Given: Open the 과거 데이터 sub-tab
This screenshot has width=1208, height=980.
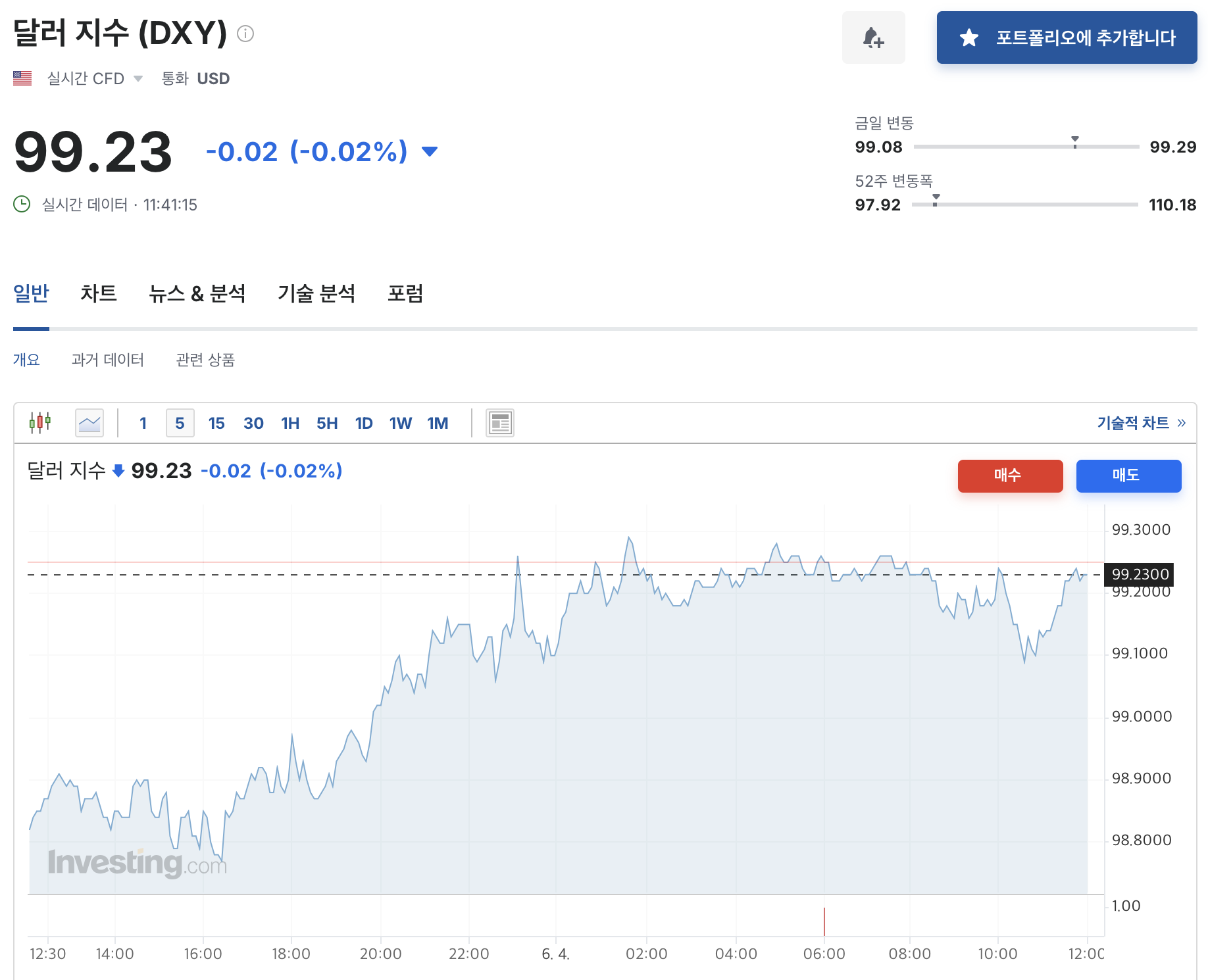Looking at the screenshot, I should 108,360.
